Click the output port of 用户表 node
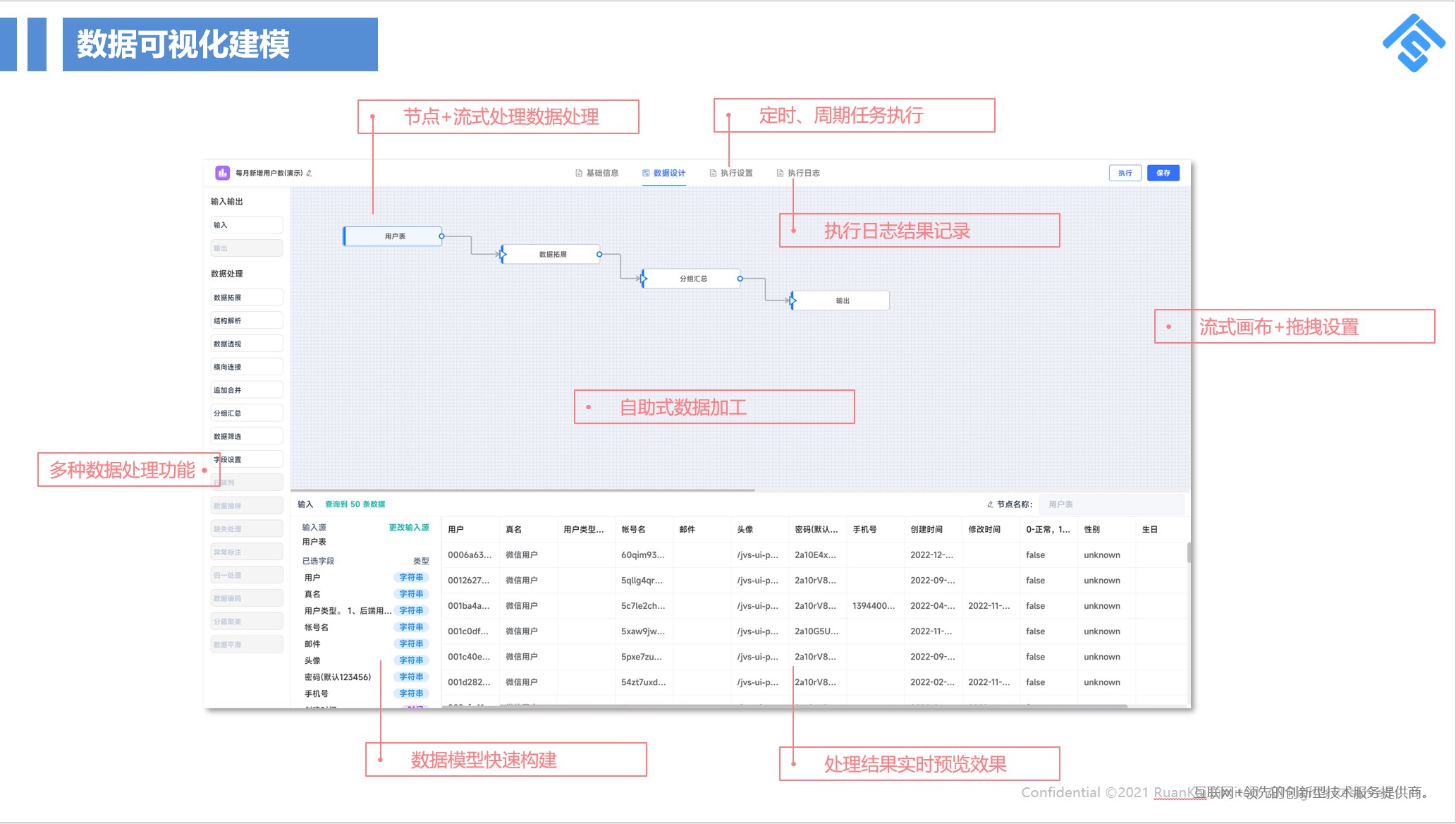 pyautogui.click(x=441, y=236)
